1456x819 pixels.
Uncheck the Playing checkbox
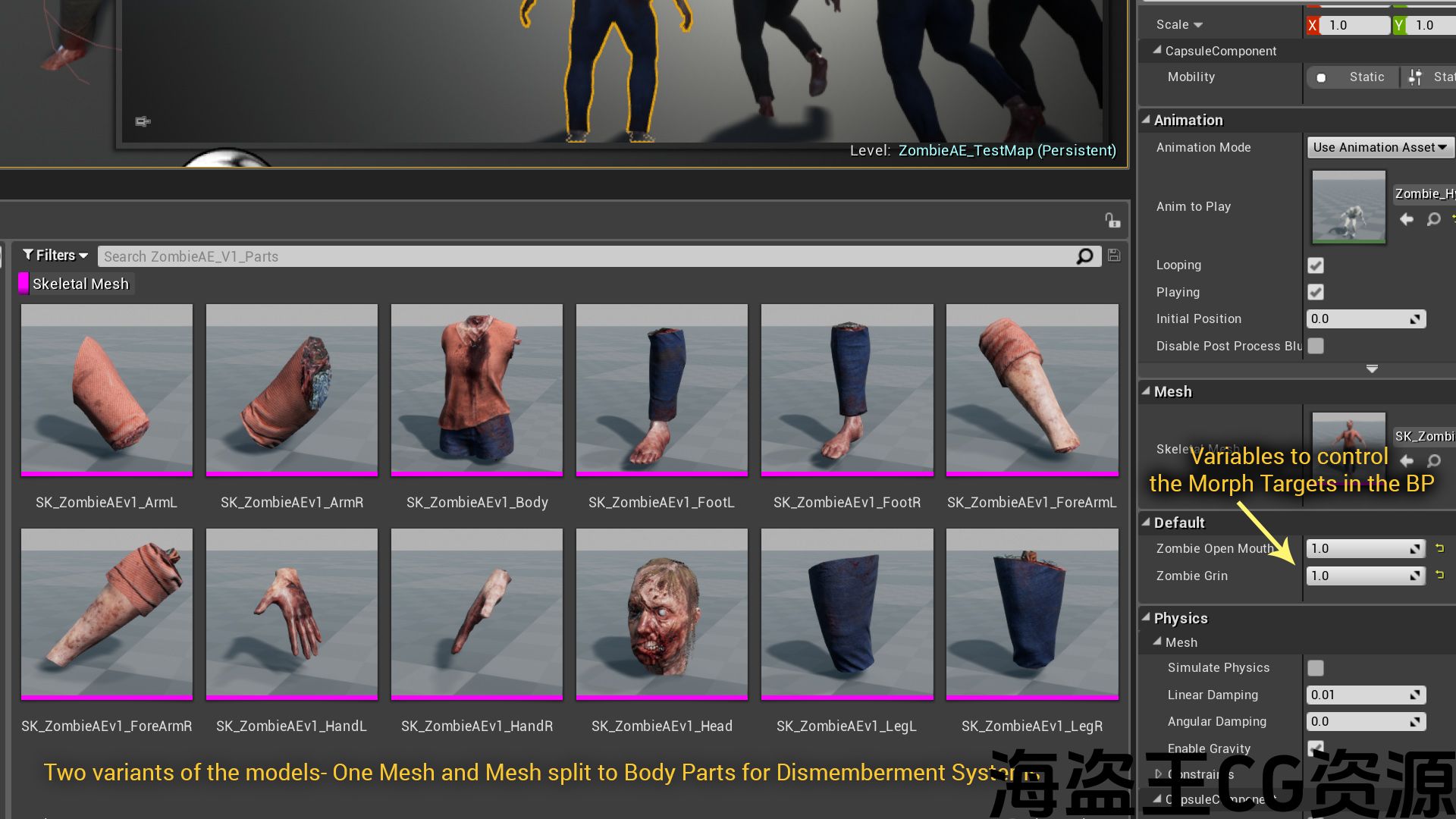coord(1316,292)
